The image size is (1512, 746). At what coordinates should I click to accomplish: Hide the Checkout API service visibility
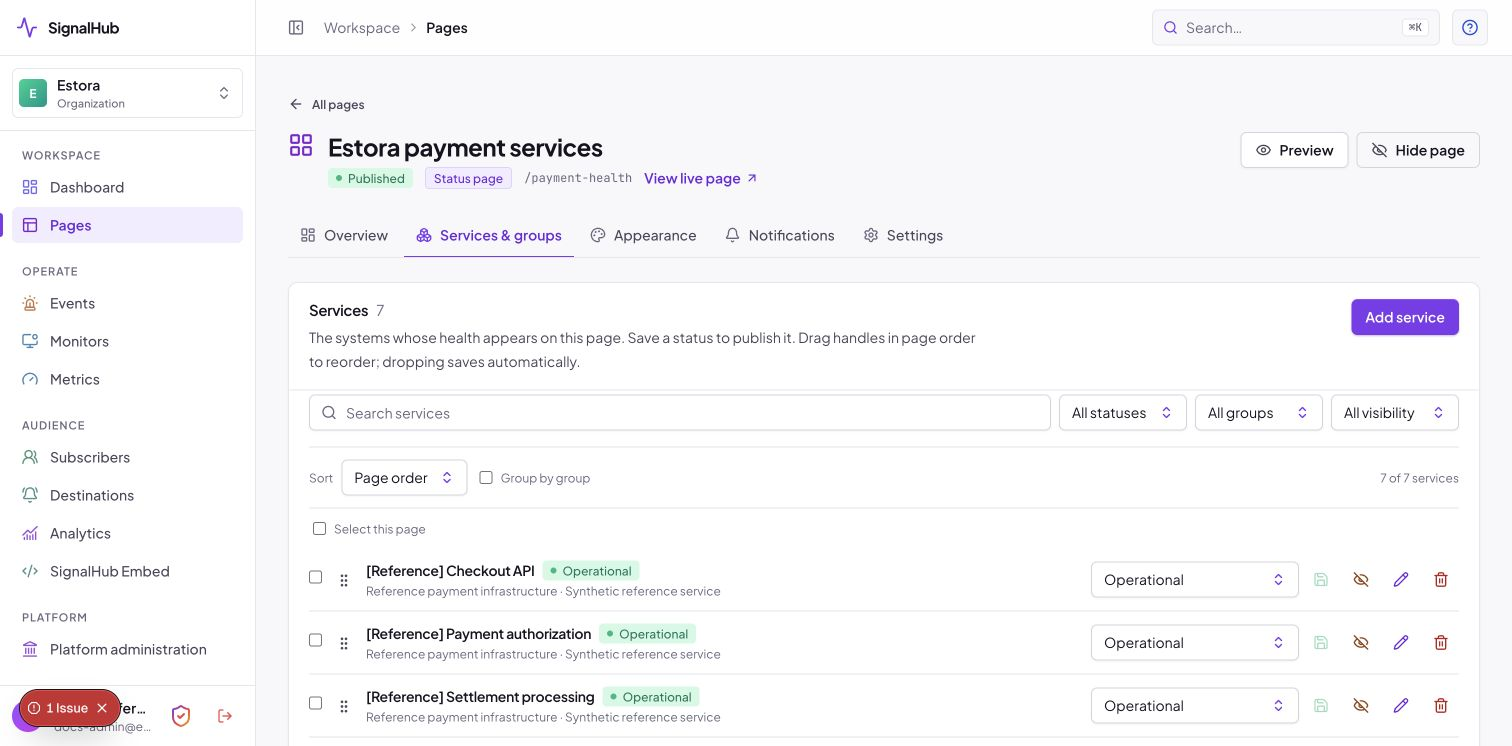(x=1361, y=580)
